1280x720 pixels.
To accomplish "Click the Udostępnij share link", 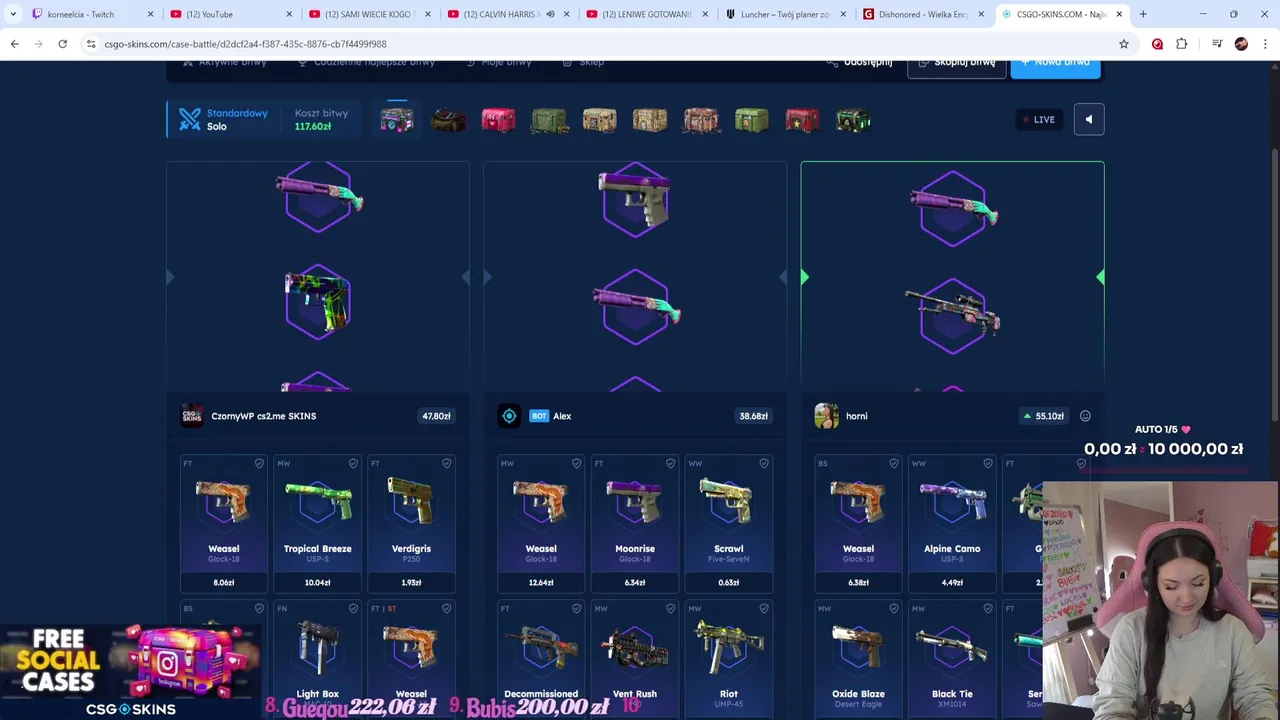I will pos(859,62).
